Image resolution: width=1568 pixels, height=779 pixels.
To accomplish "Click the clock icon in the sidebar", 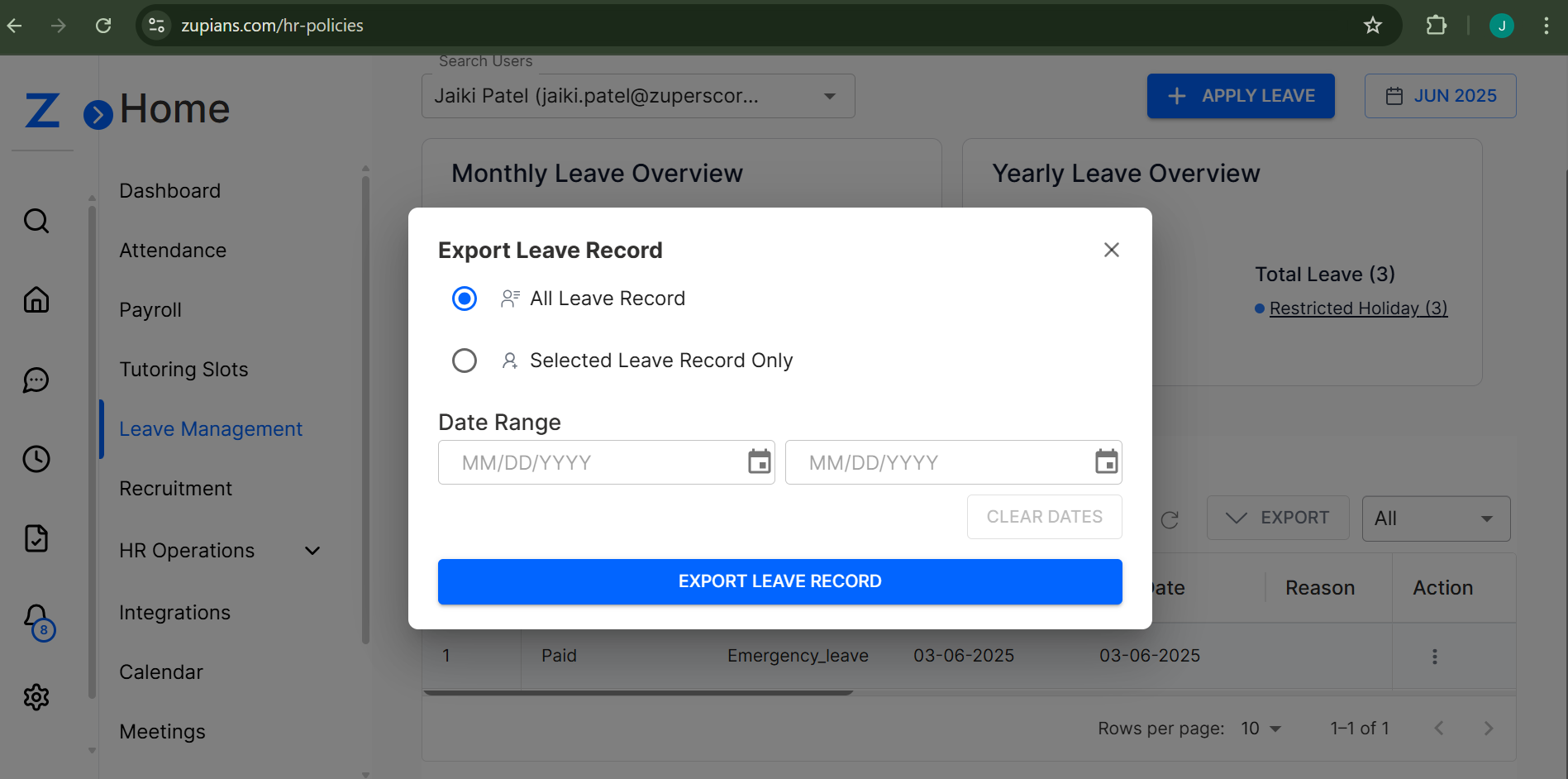I will (x=36, y=459).
